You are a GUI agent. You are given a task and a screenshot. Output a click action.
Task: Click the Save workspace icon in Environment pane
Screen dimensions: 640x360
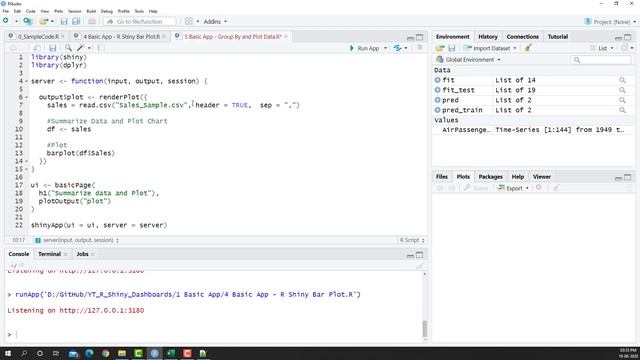(x=452, y=48)
